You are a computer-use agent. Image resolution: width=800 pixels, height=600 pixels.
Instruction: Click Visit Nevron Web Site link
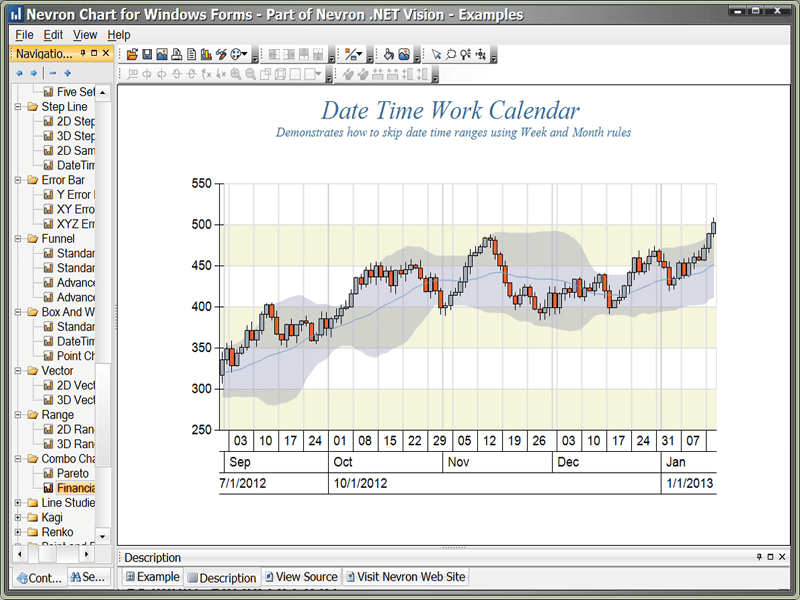[405, 577]
